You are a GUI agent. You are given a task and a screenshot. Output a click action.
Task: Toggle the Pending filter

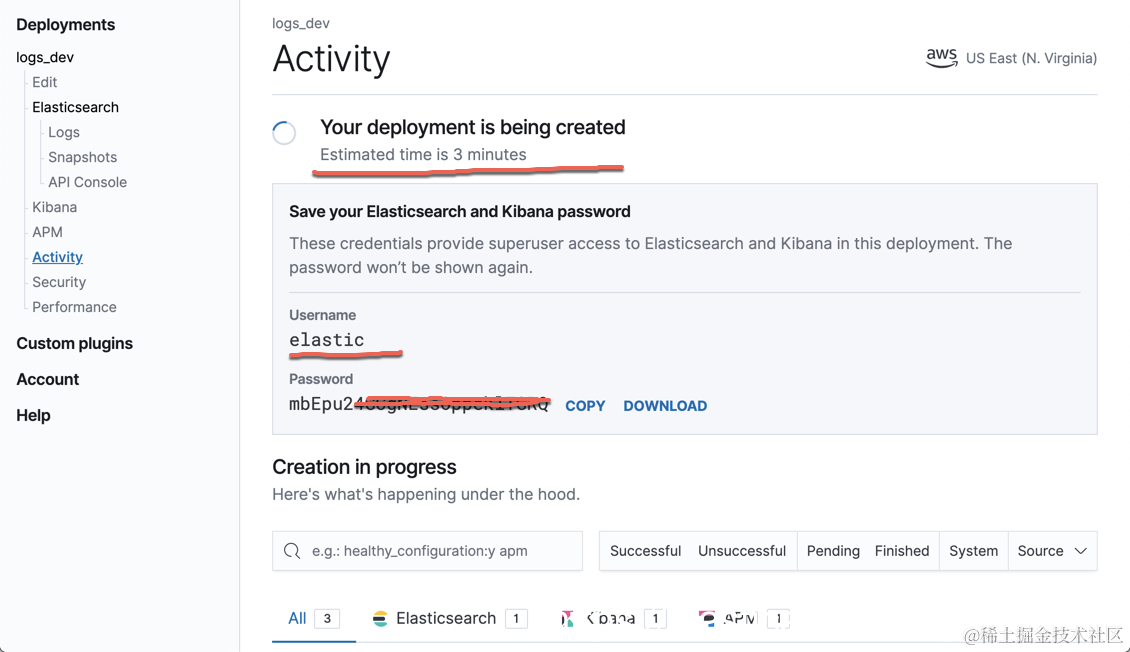pyautogui.click(x=833, y=551)
